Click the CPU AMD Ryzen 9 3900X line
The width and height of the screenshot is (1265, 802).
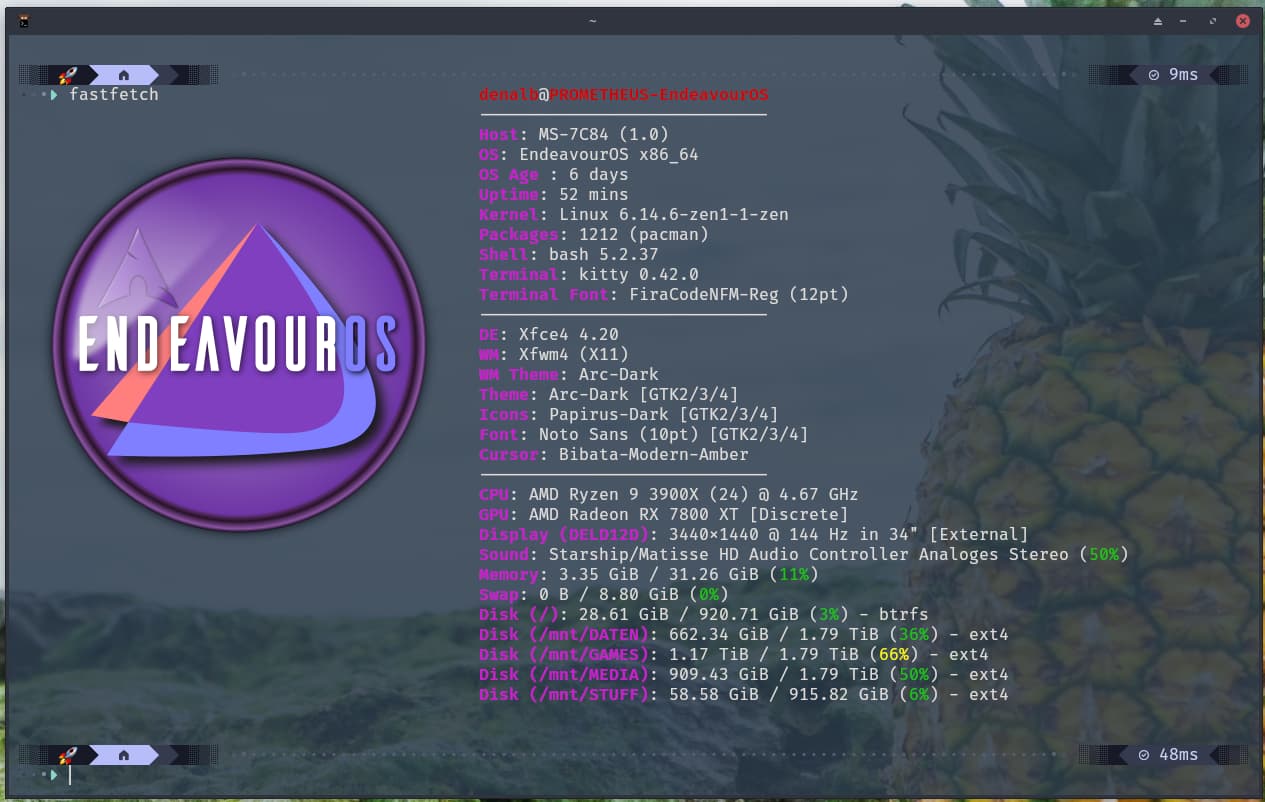pyautogui.click(x=668, y=495)
